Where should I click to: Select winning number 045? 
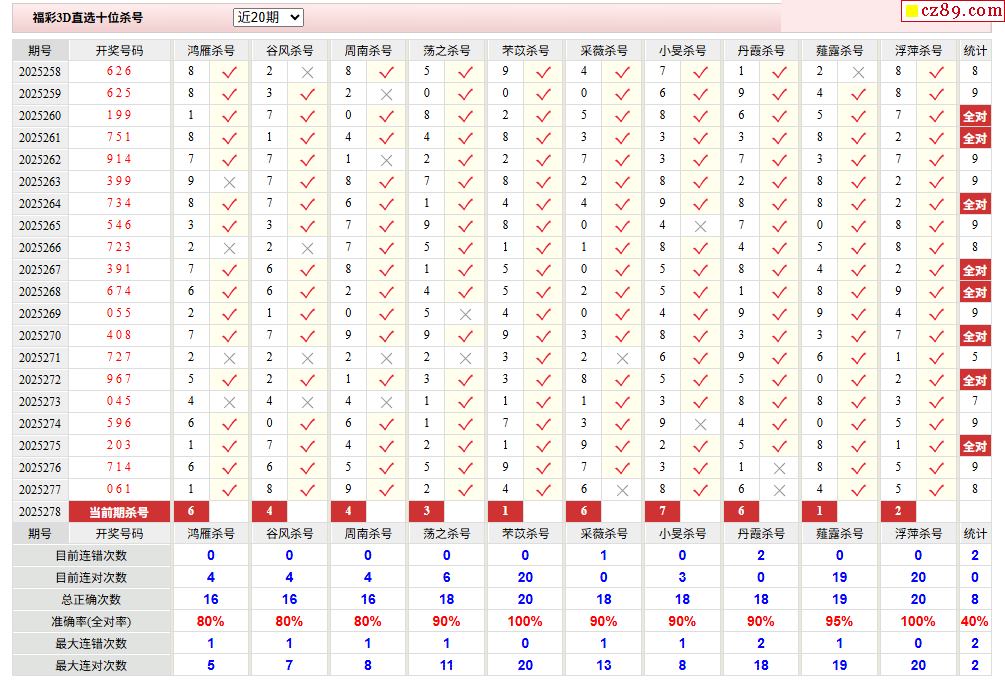pos(119,401)
